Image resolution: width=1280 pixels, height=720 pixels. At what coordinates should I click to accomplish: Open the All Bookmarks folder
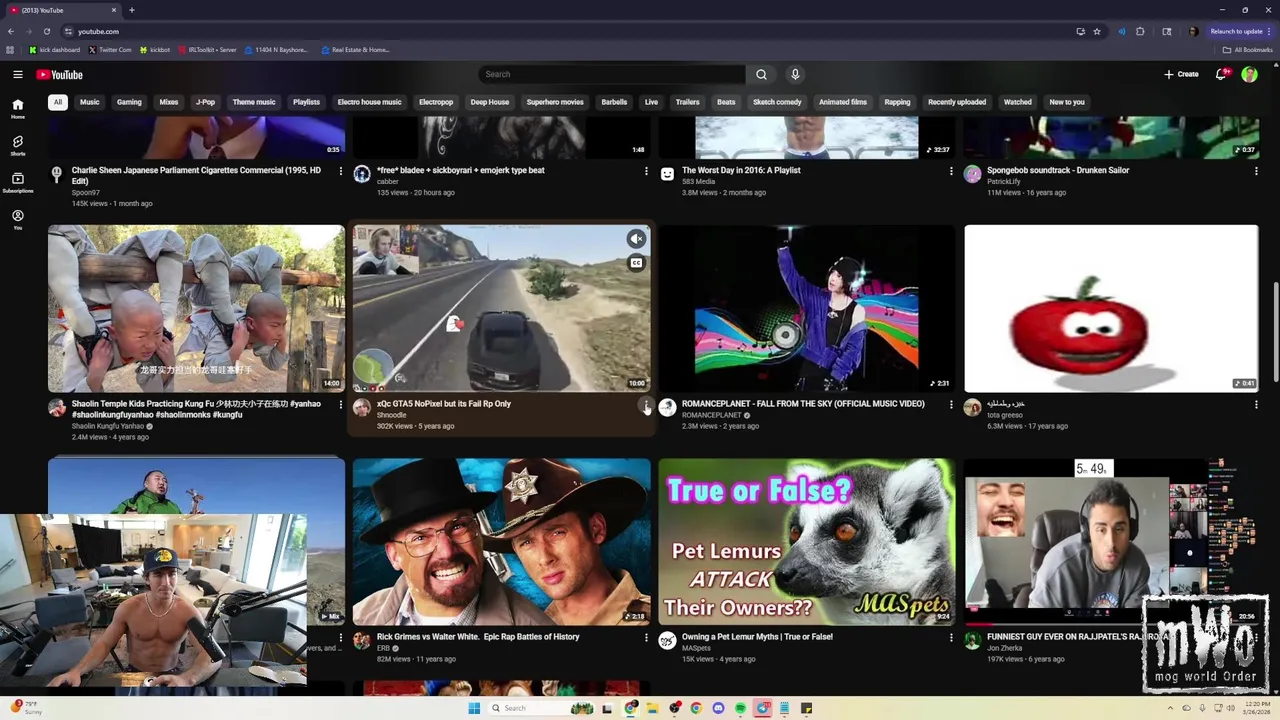pos(1247,49)
